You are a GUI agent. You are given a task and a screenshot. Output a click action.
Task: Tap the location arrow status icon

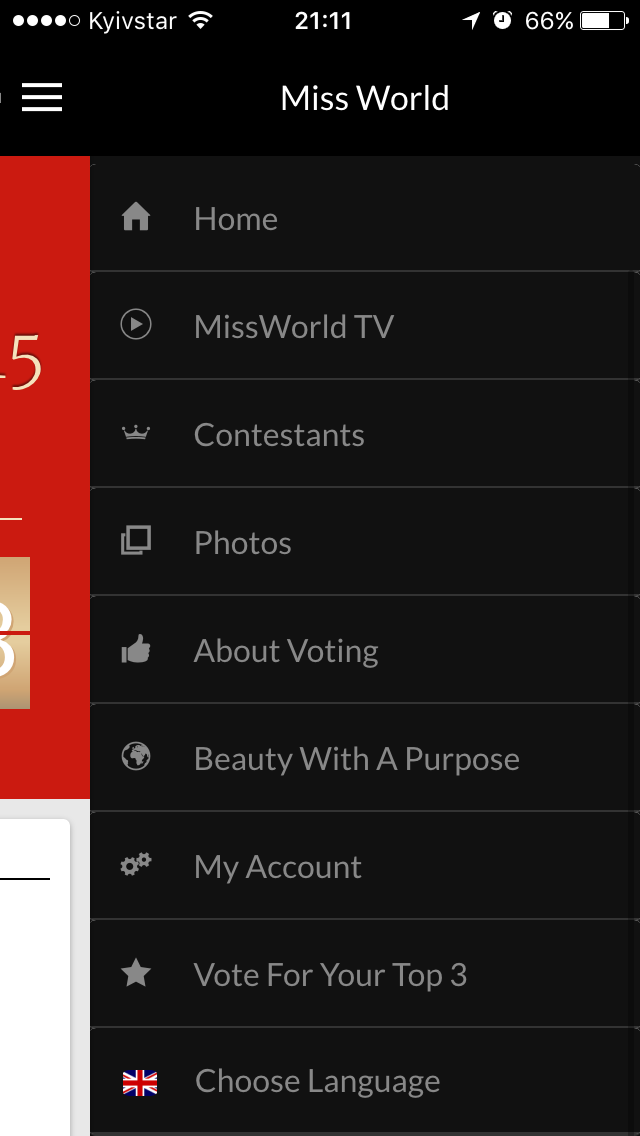pyautogui.click(x=472, y=20)
